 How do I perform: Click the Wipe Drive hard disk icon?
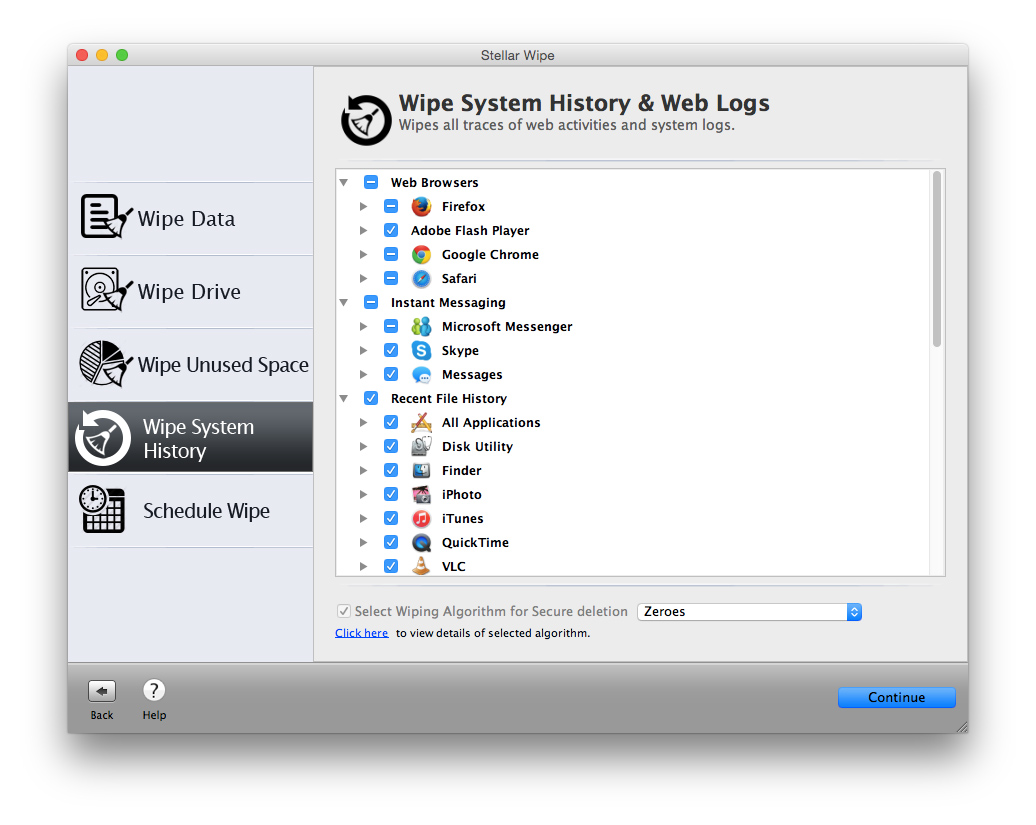coord(105,289)
